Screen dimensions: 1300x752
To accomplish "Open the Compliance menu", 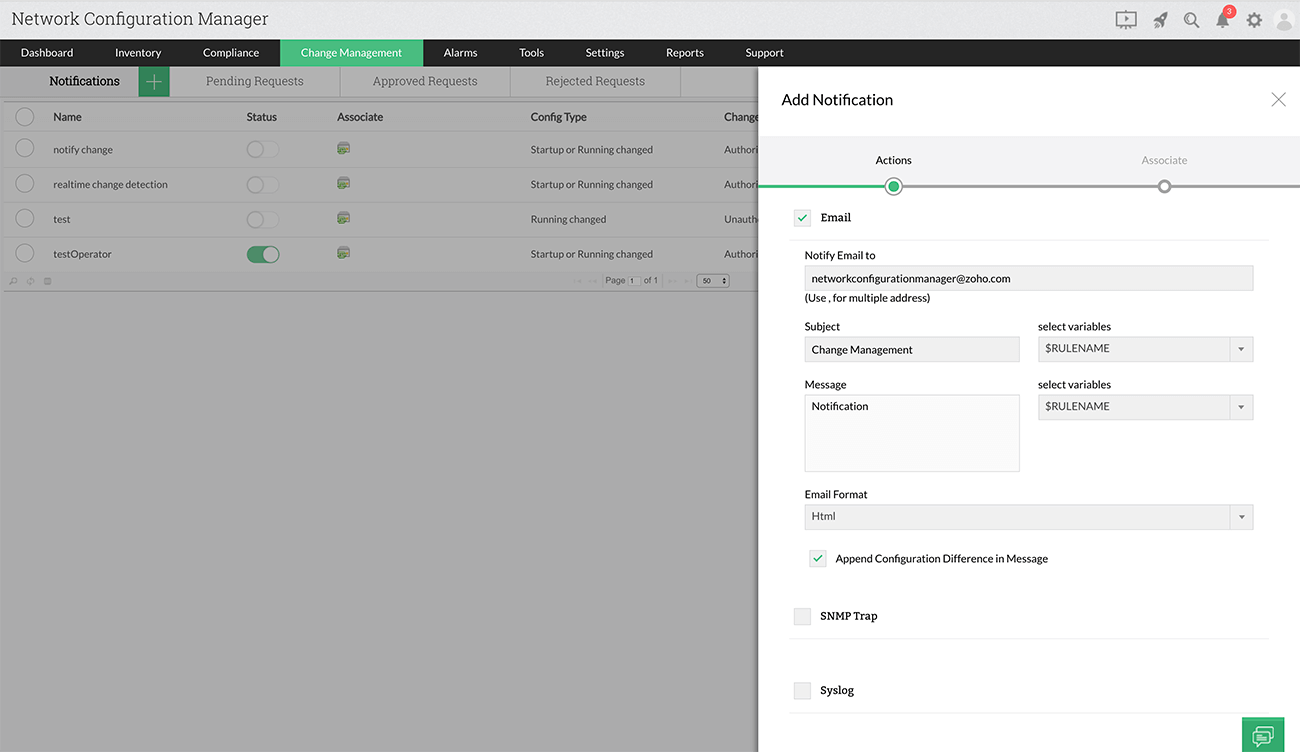I will 230,52.
